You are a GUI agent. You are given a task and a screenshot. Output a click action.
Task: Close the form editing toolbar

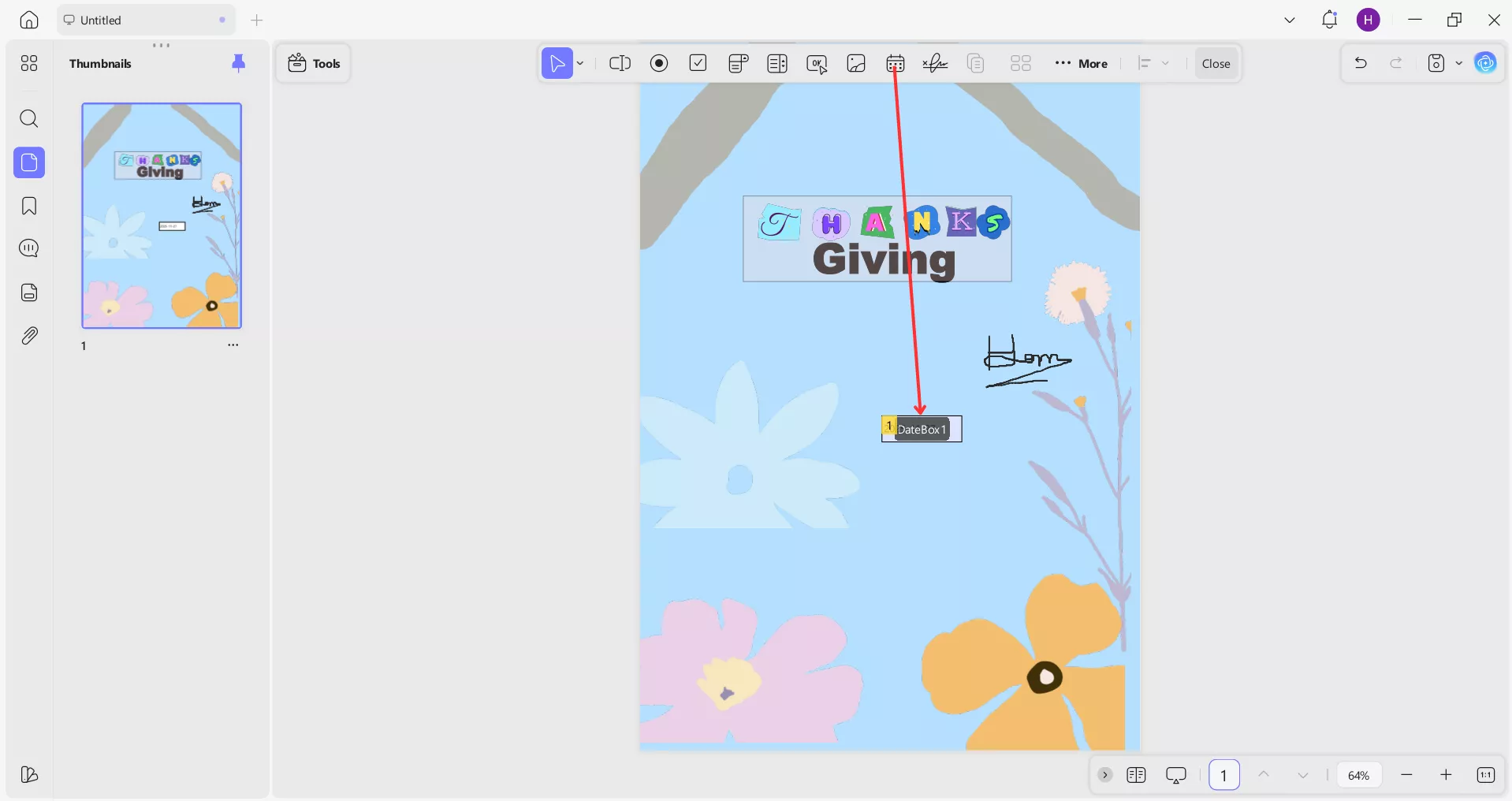point(1216,63)
